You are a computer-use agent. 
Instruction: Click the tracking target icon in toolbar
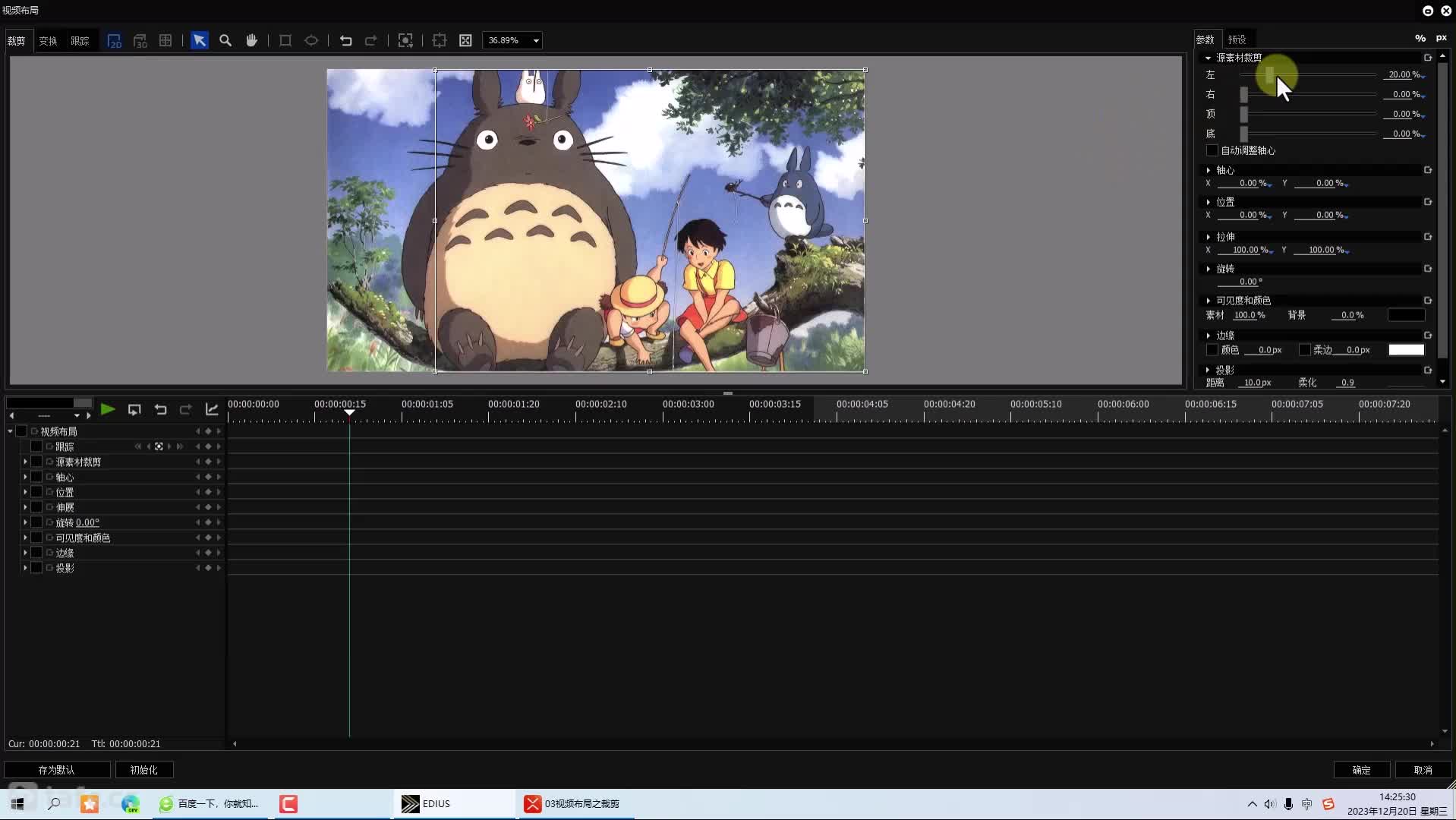[405, 41]
